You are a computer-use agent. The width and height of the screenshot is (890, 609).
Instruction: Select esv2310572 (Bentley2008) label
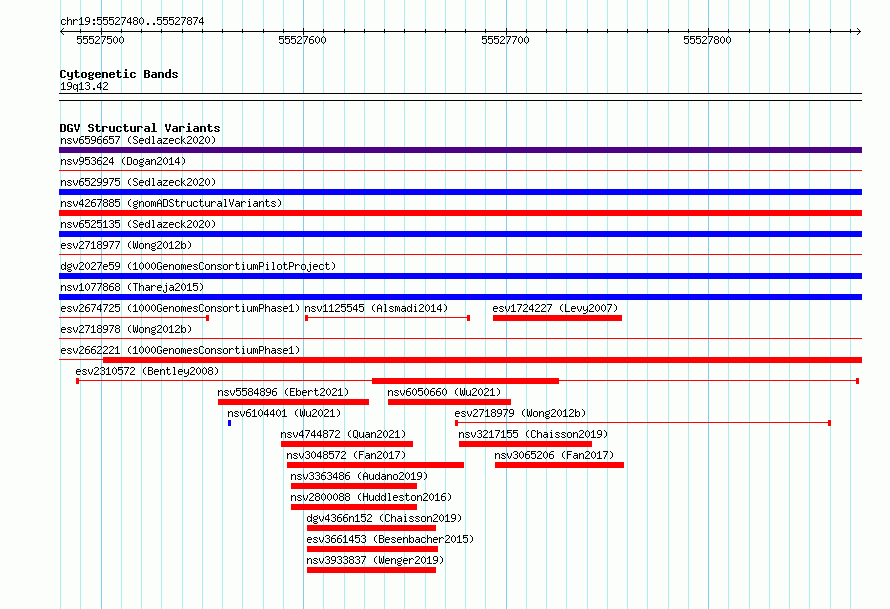coord(147,371)
